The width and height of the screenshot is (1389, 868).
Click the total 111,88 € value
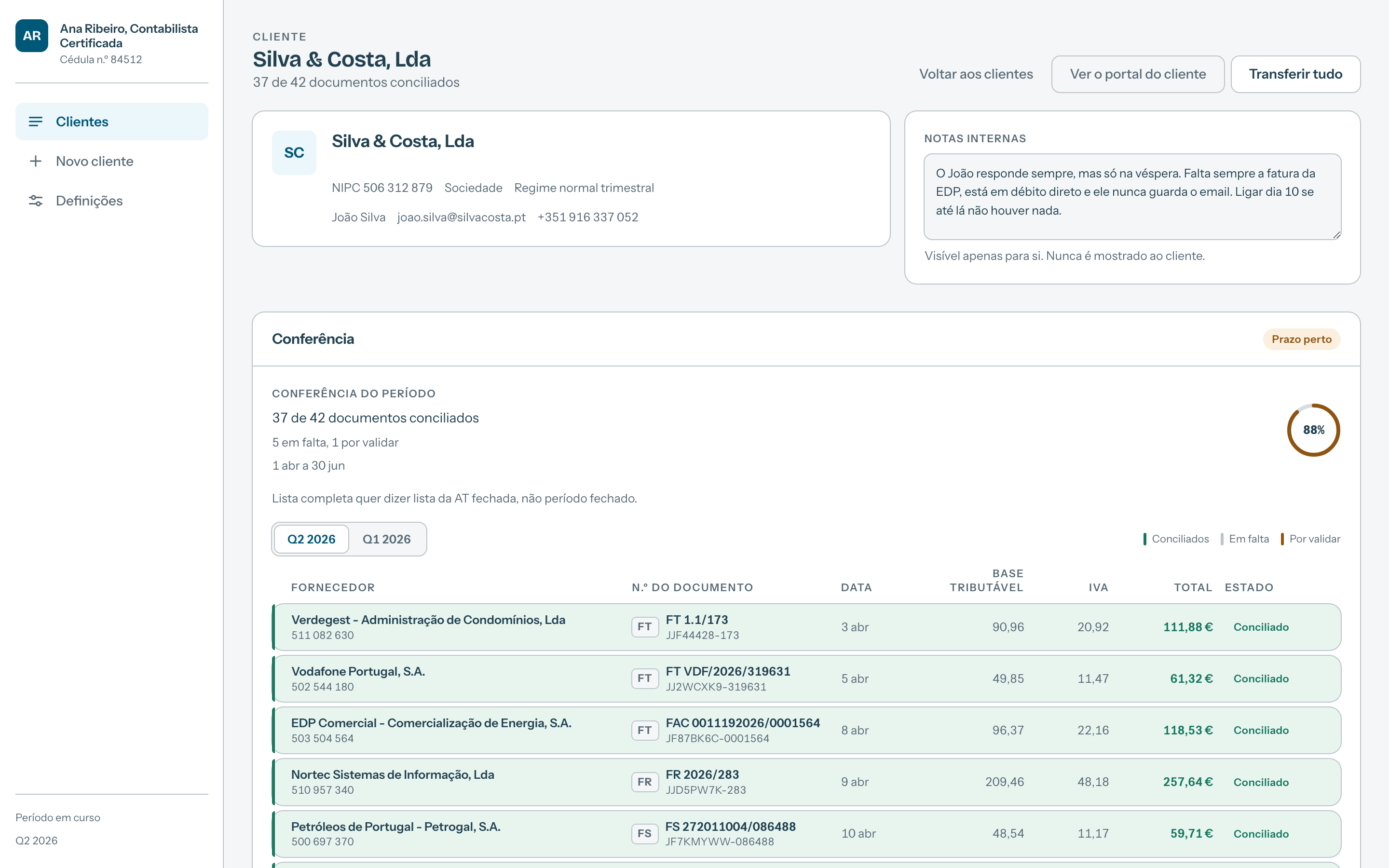(1187, 627)
